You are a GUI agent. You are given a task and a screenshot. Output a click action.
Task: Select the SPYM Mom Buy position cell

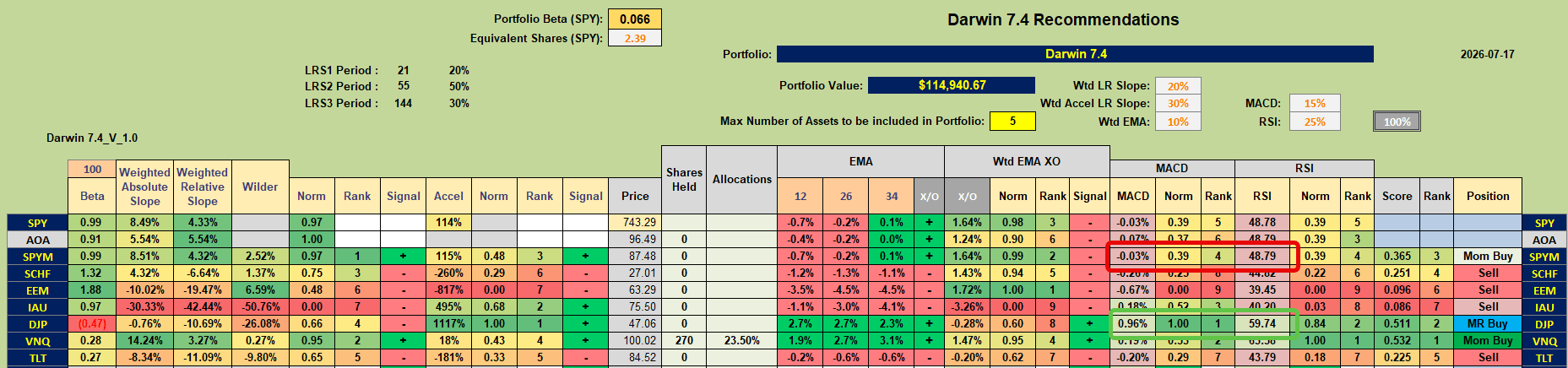1488,256
